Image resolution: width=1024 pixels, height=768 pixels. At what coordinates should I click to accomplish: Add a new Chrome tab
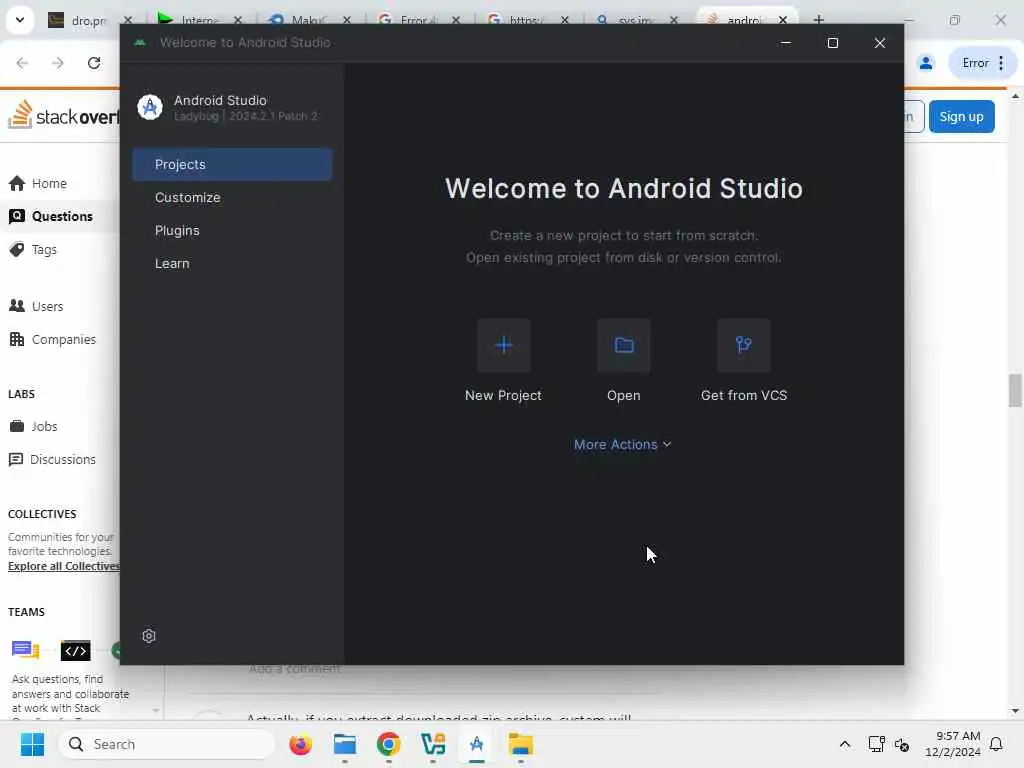pyautogui.click(x=818, y=20)
